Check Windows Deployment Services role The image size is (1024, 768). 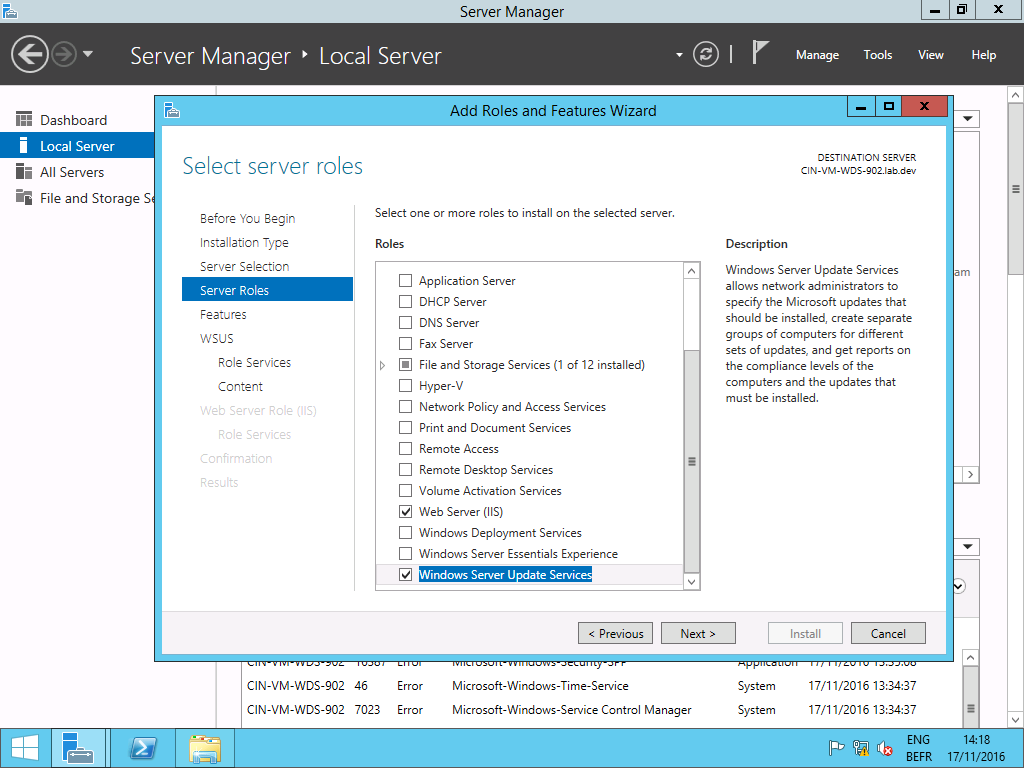click(x=406, y=533)
